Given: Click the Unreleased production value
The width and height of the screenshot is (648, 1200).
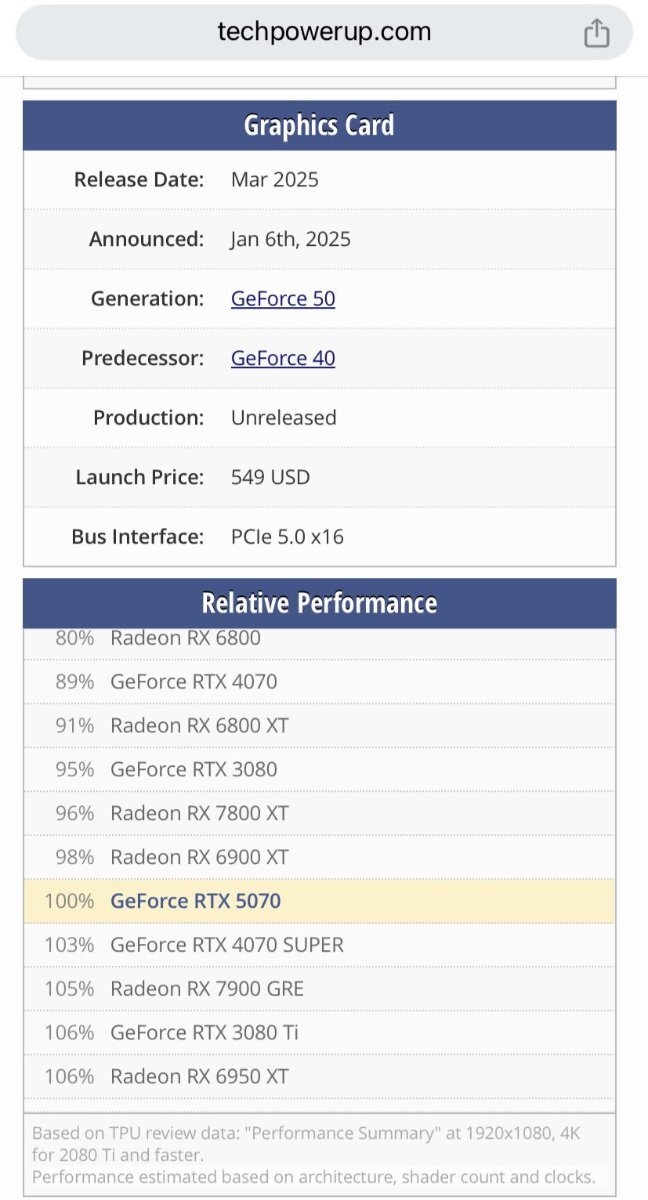Looking at the screenshot, I should point(284,418).
